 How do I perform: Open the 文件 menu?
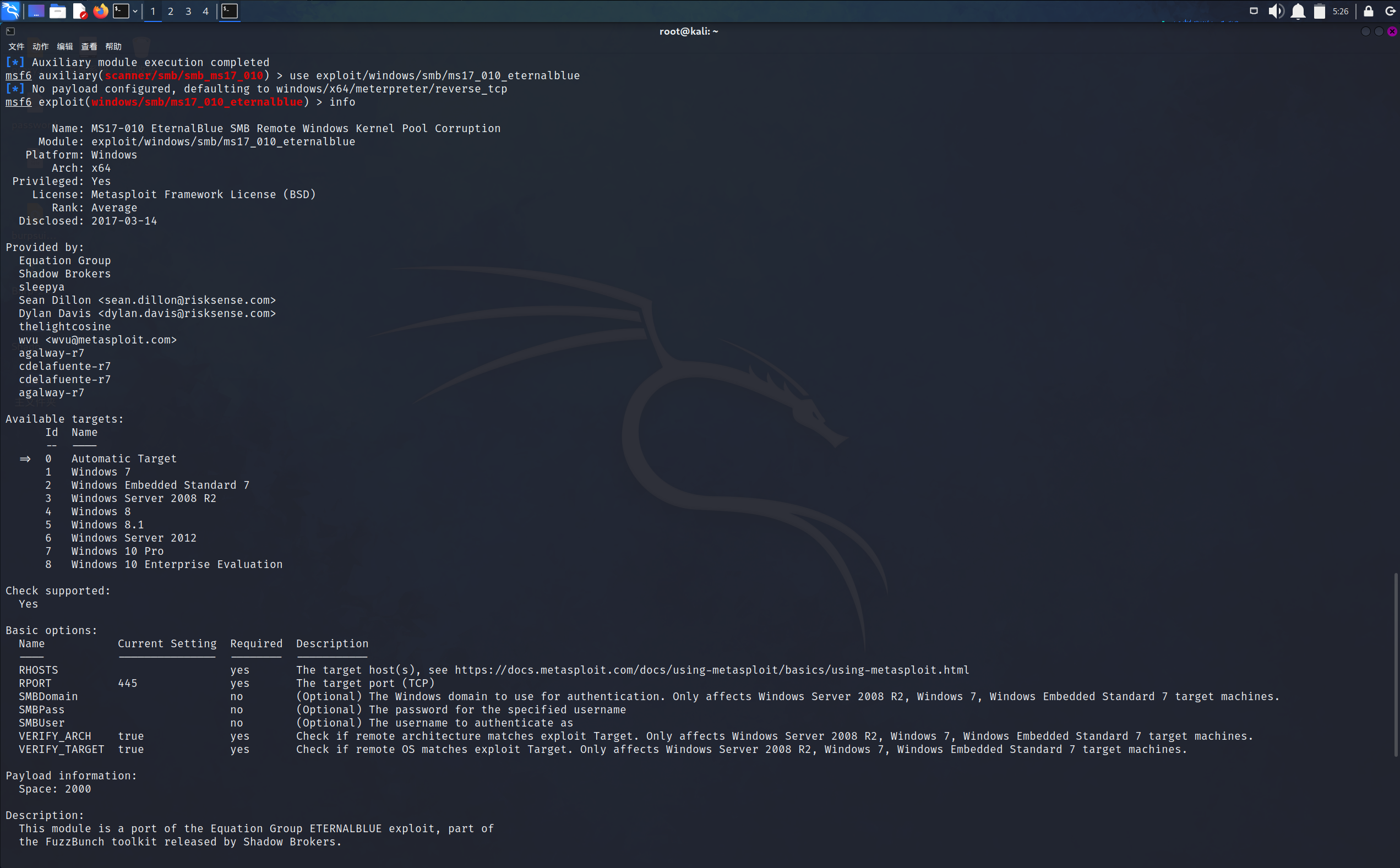16,46
